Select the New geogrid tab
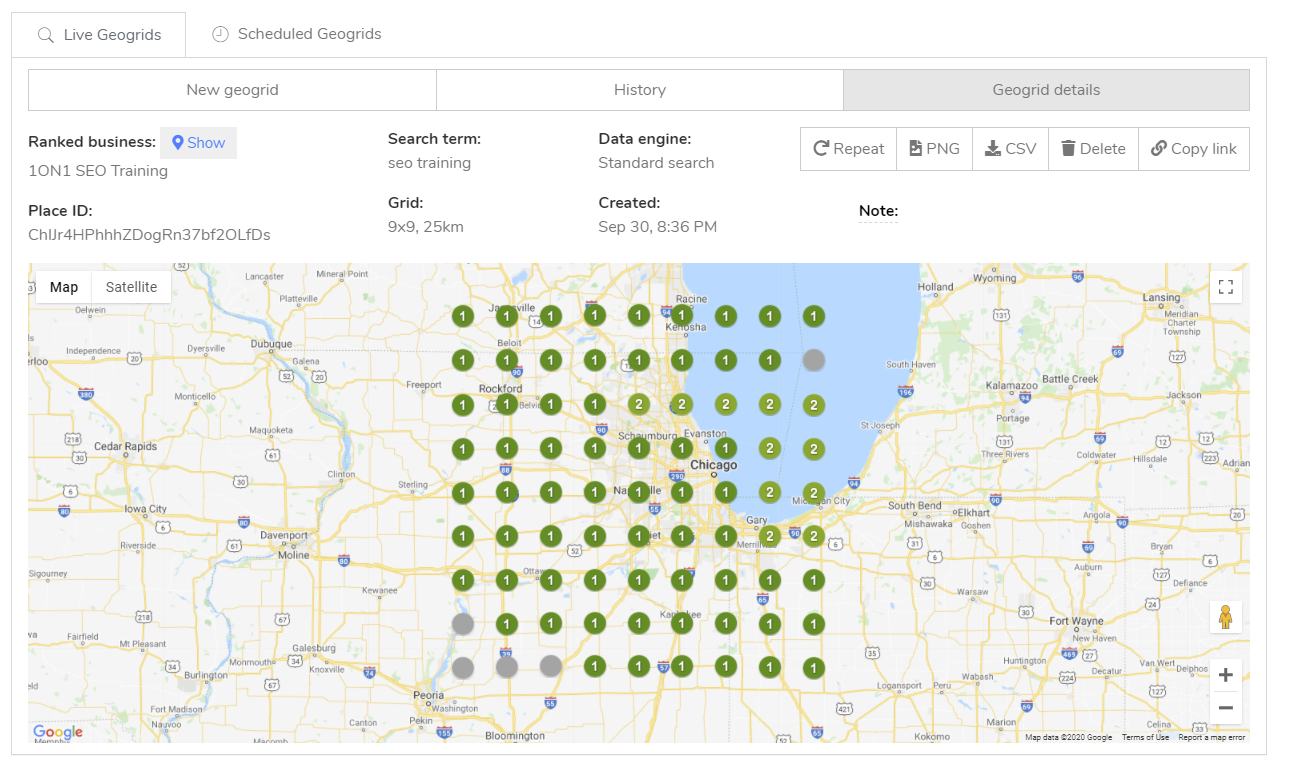This screenshot has height=766, width=1292. coord(232,90)
